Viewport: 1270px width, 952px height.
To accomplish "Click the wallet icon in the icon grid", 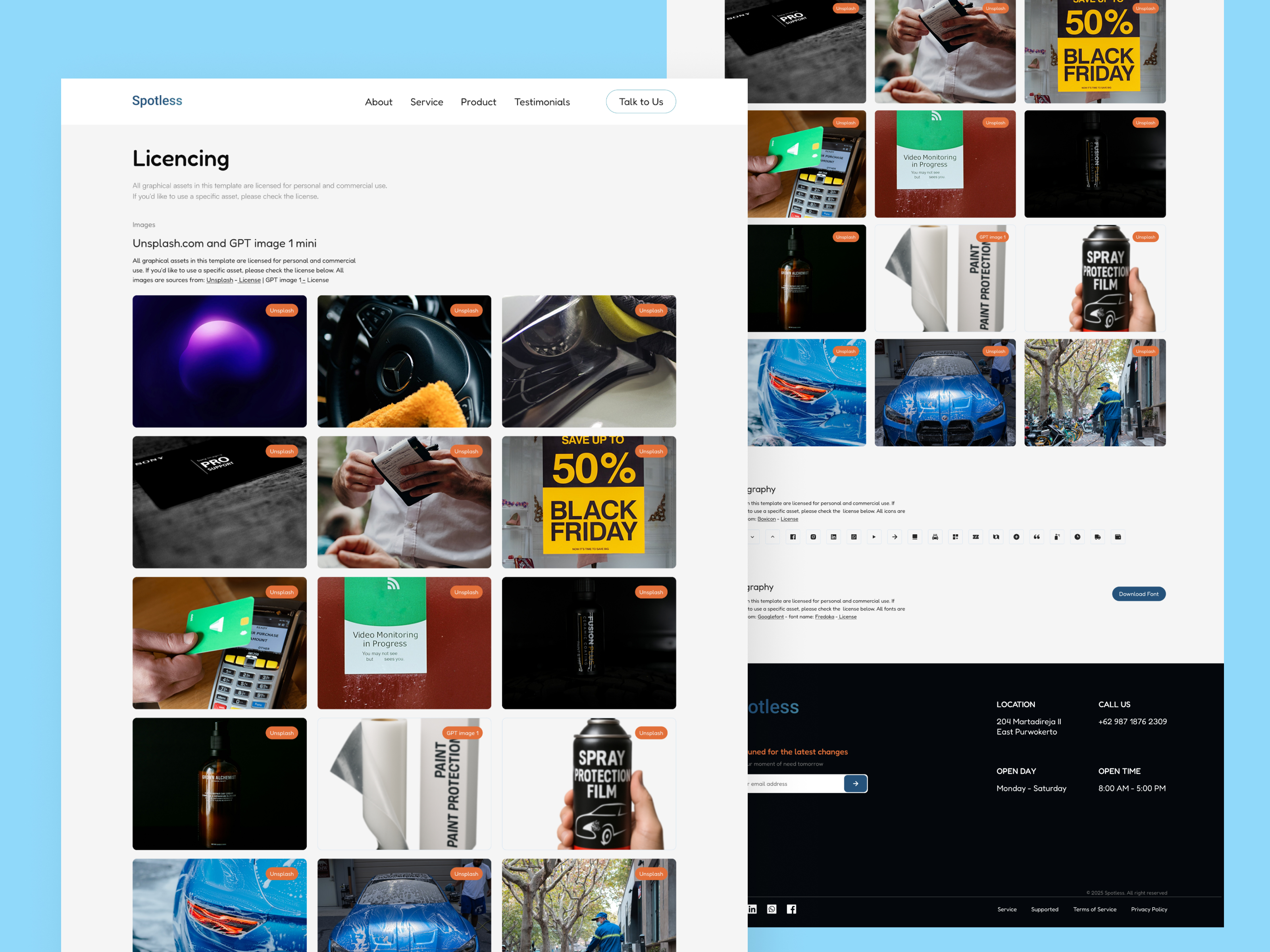I will 1118,537.
